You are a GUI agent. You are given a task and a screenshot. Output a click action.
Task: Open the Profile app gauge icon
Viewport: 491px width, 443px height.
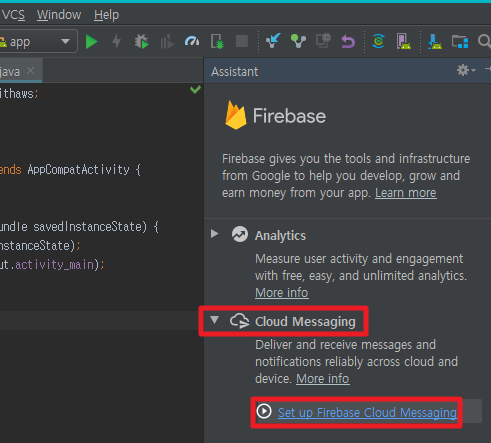[x=192, y=42]
